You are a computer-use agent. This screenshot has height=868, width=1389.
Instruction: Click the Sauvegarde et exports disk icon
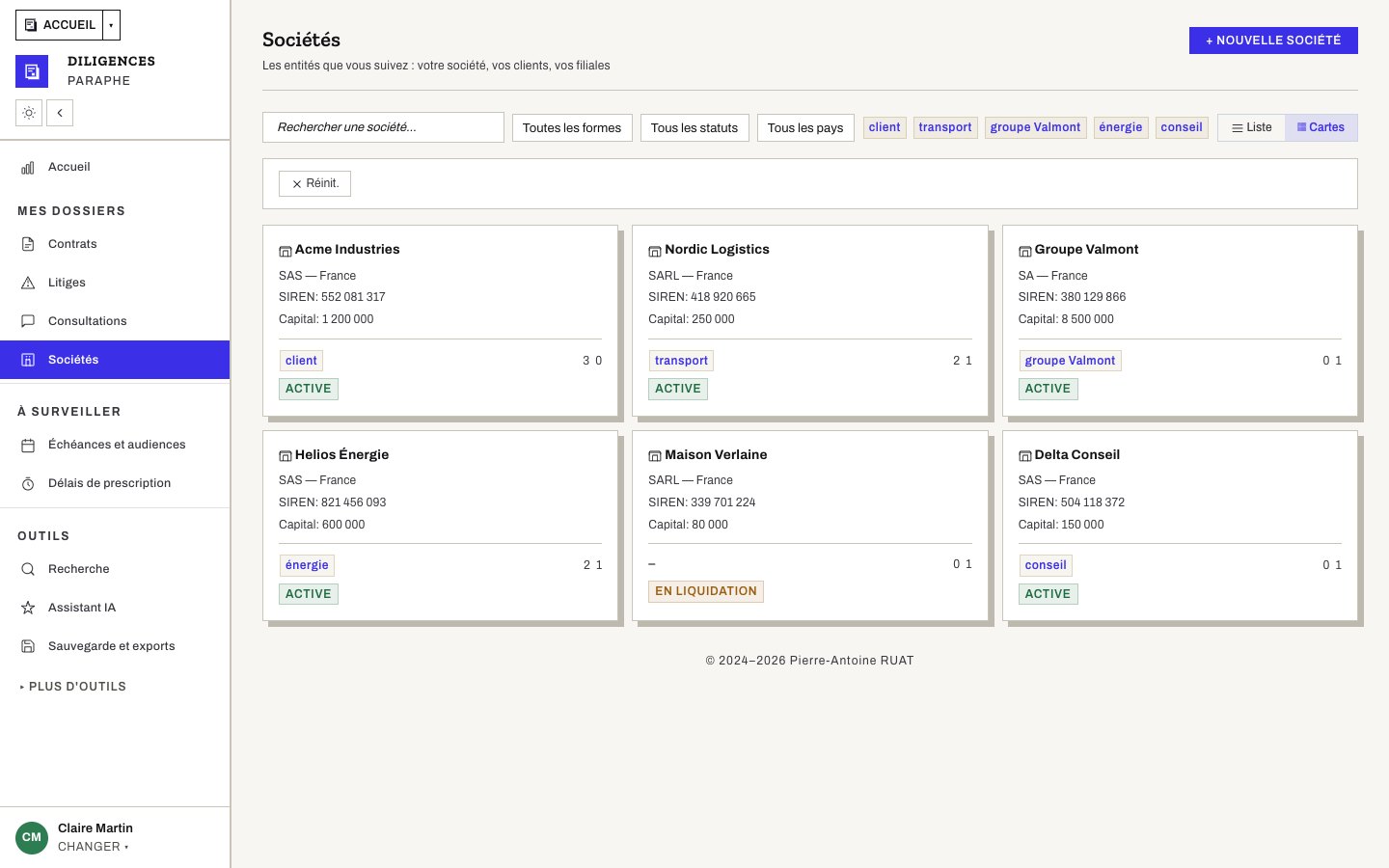28,646
